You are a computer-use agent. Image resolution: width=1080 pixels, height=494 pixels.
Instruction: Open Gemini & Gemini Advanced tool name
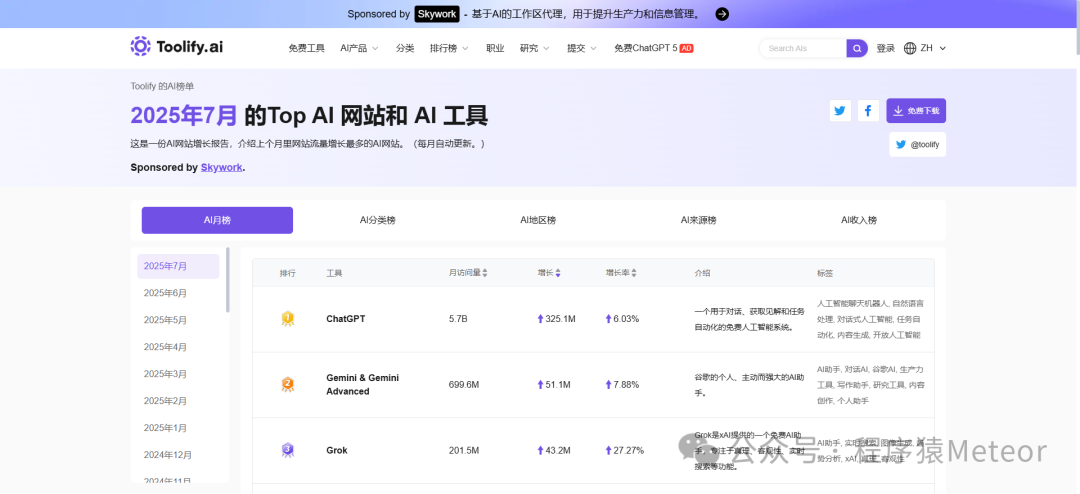(362, 384)
